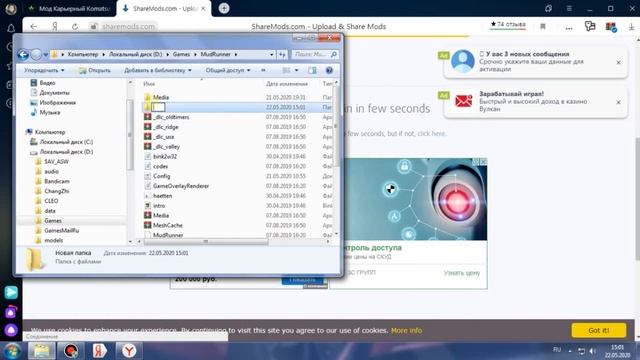
Task: Switch to Мод Карьерный Komatsu tab
Action: pos(69,8)
